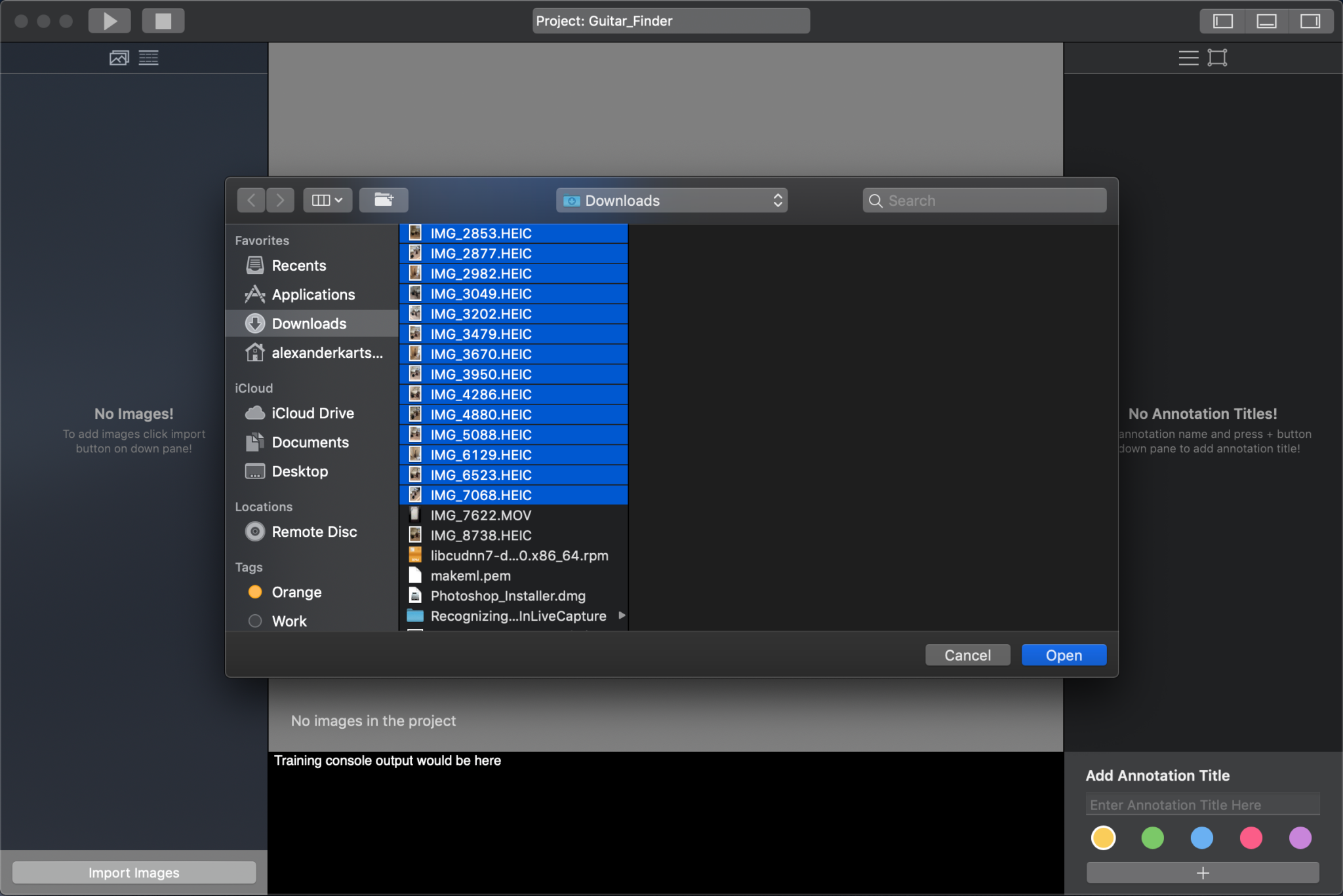
Task: Click the Cancel button
Action: pyautogui.click(x=967, y=655)
